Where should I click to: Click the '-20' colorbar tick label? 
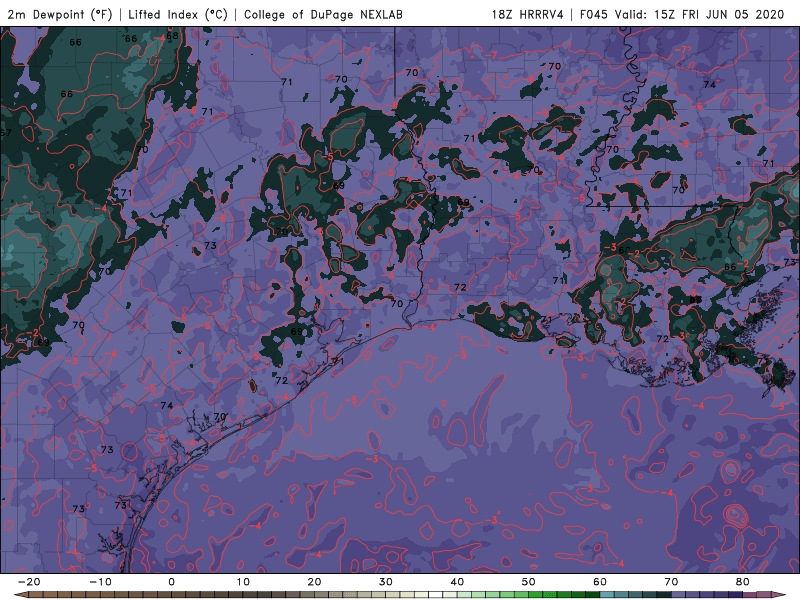[29, 582]
